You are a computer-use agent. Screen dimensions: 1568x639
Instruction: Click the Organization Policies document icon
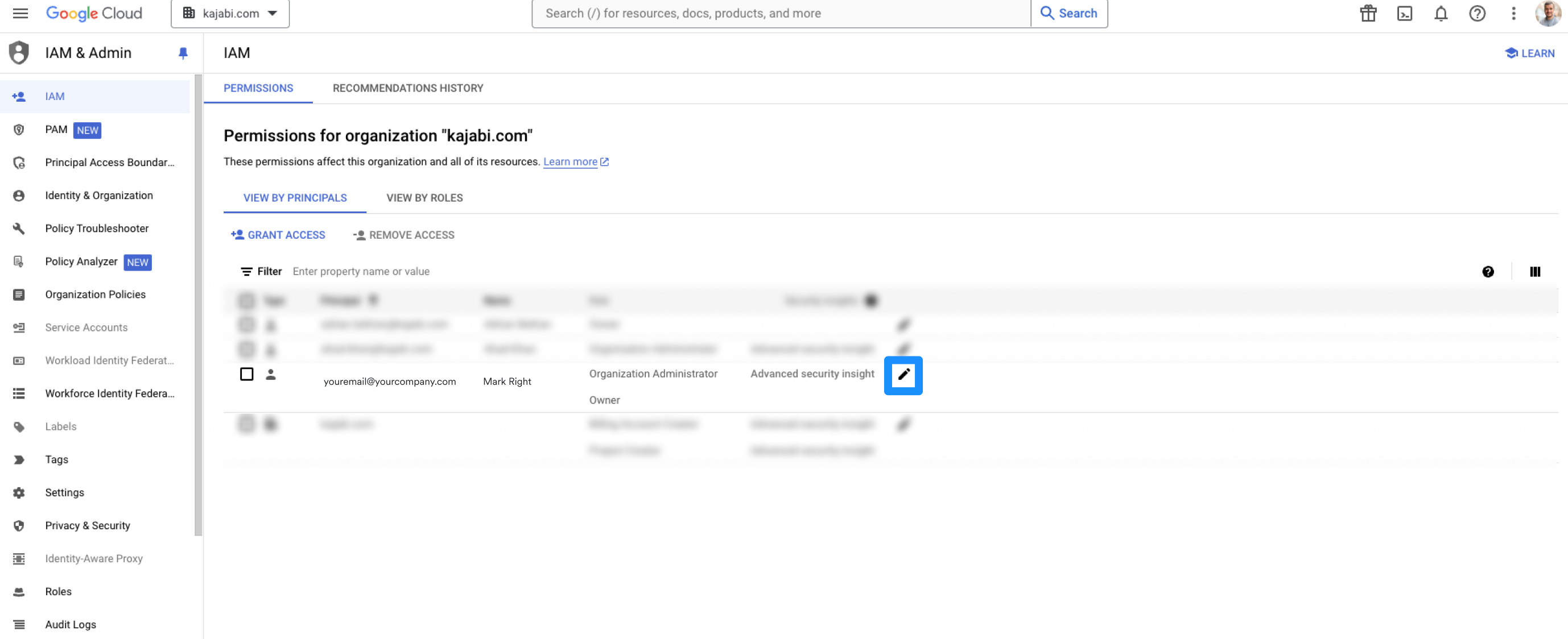(19, 294)
